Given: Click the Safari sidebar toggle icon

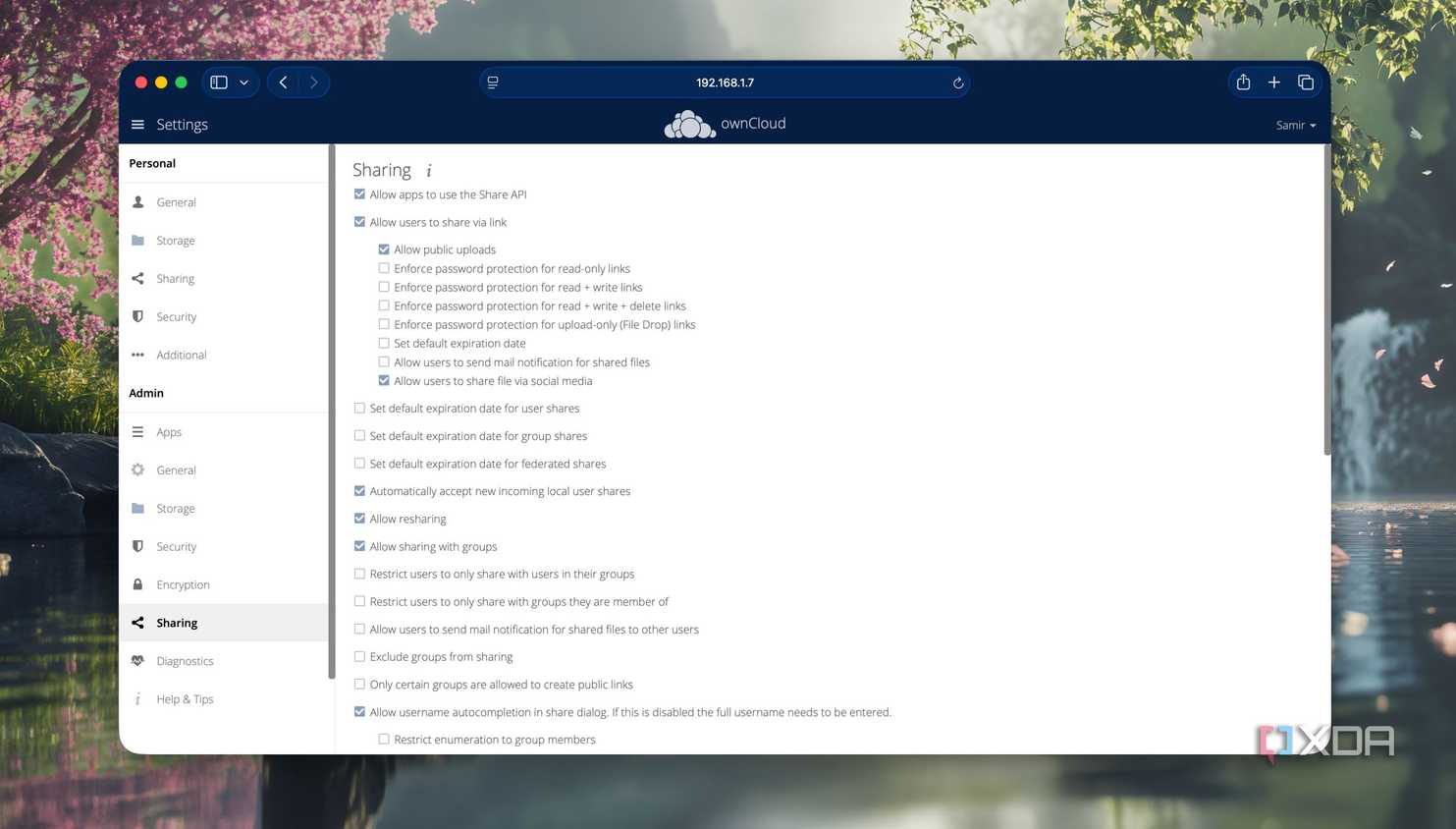Looking at the screenshot, I should [x=219, y=83].
